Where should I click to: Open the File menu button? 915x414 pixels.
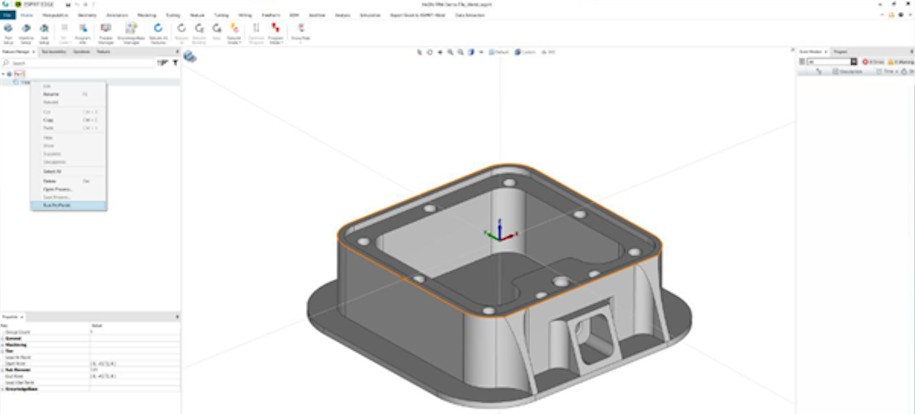(7, 16)
